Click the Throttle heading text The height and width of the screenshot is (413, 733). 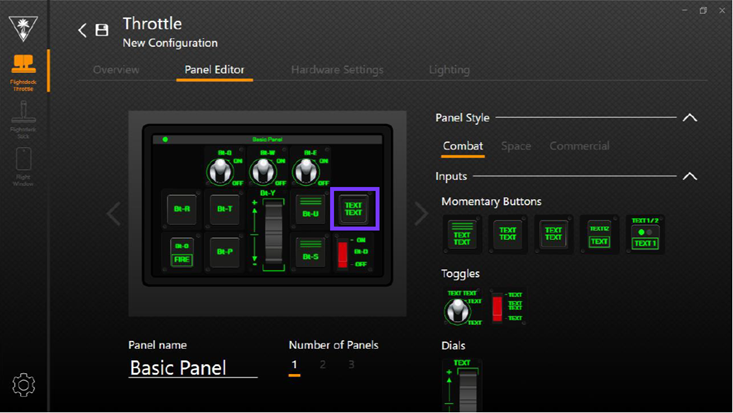tap(152, 24)
